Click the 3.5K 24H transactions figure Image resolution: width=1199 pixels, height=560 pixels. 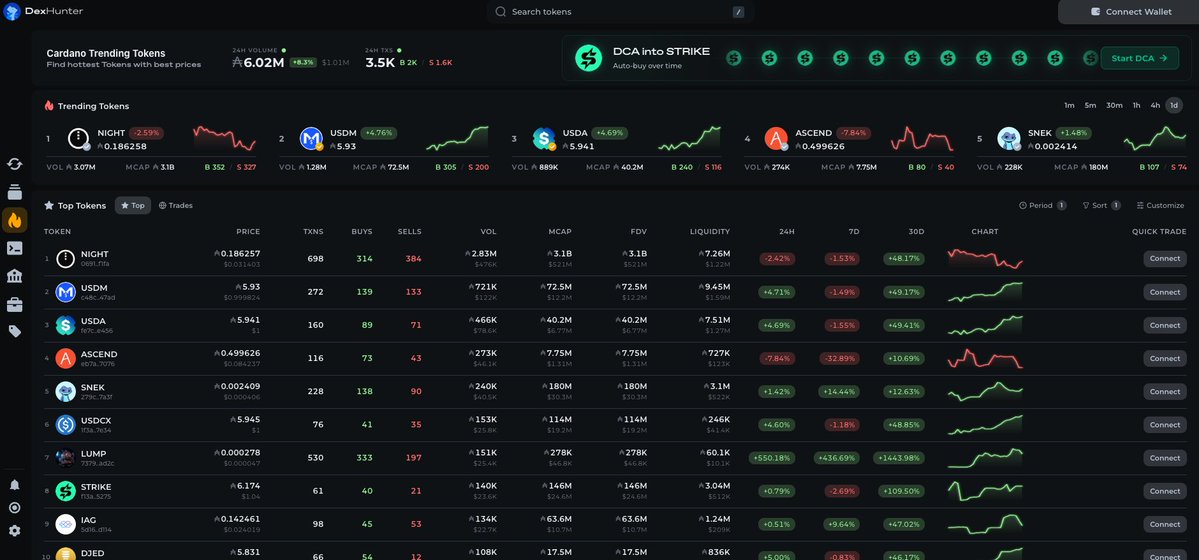point(380,63)
